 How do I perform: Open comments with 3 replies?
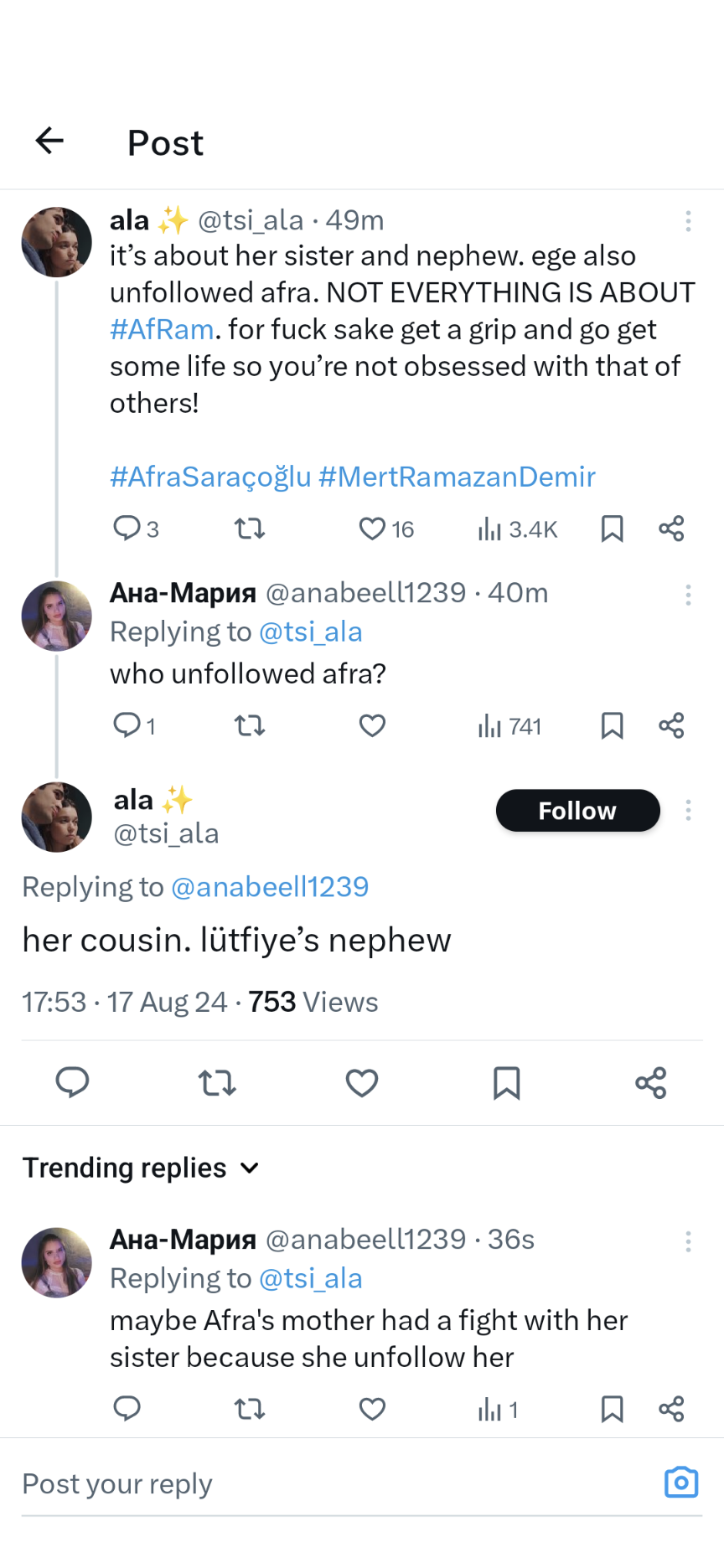127,529
